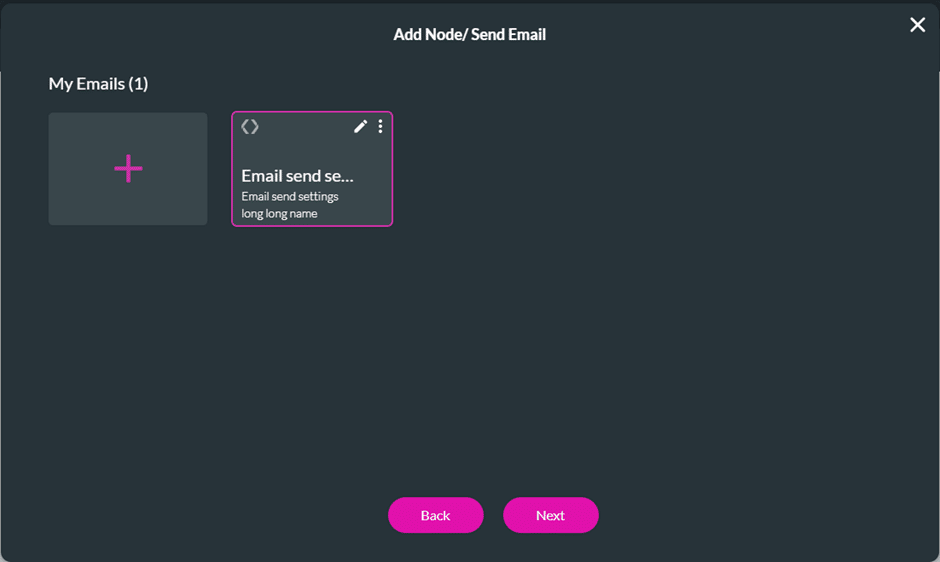Image resolution: width=940 pixels, height=562 pixels.
Task: Show more actions via vertical ellipsis icon
Action: click(380, 126)
